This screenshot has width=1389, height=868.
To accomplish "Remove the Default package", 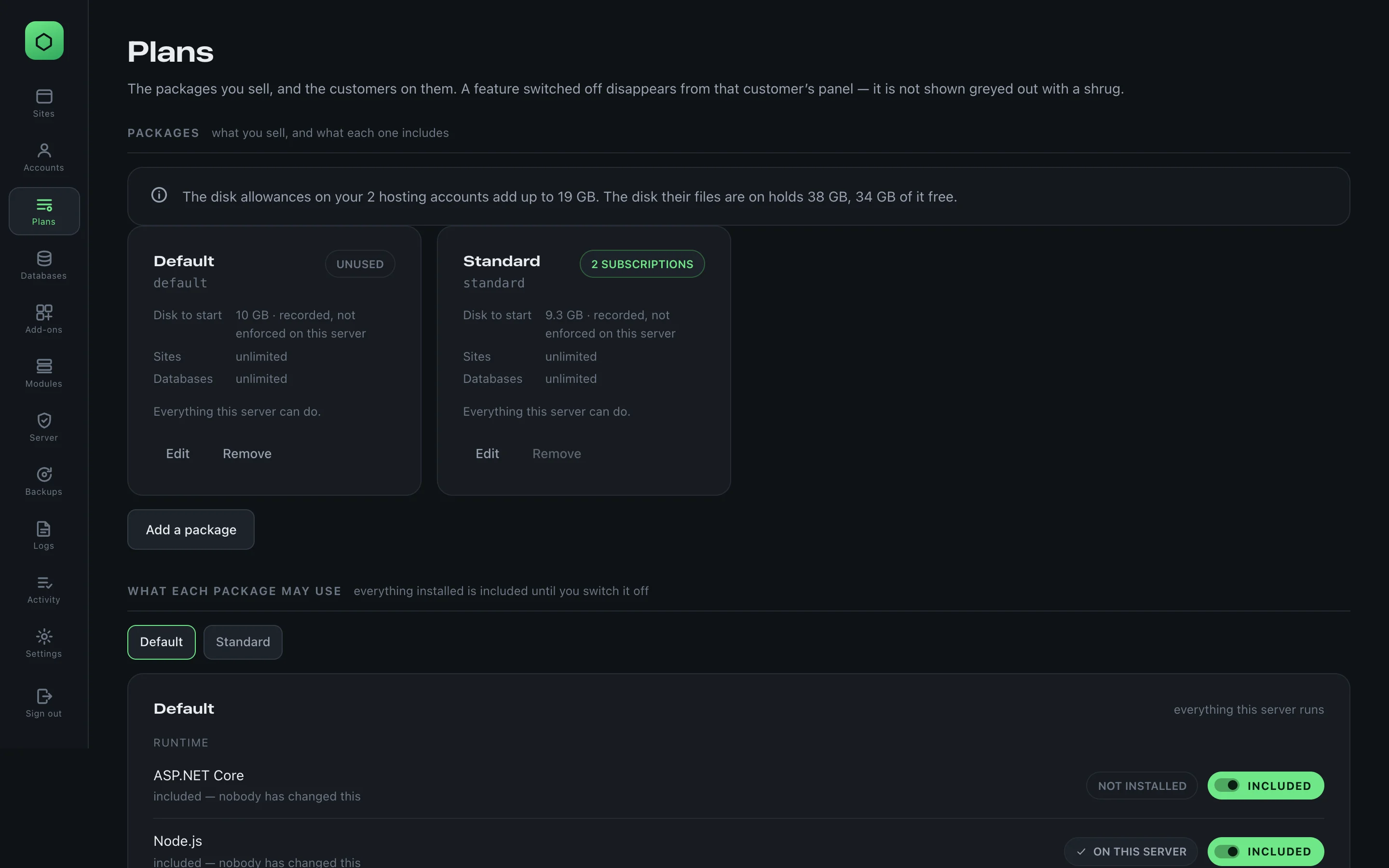I will click(x=247, y=453).
